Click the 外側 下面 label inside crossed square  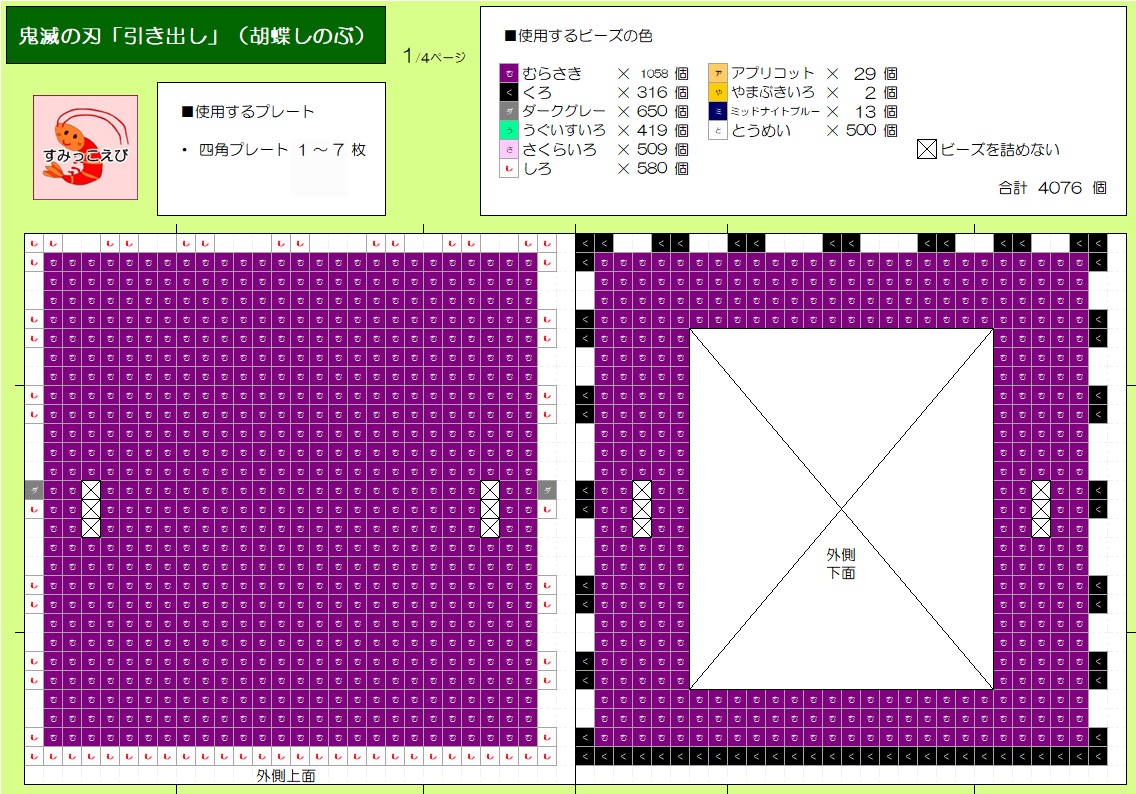(841, 564)
